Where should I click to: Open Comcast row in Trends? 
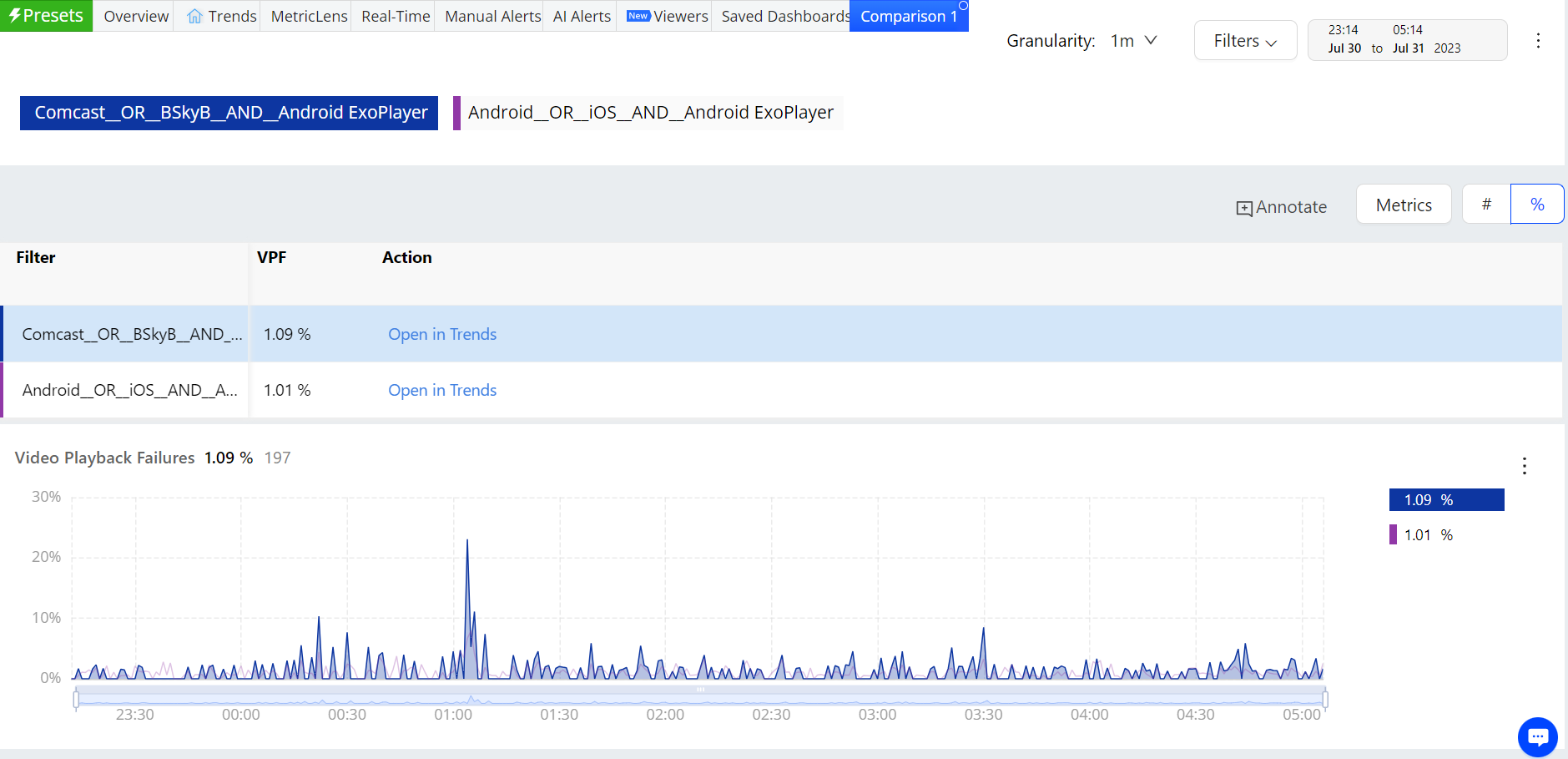442,334
